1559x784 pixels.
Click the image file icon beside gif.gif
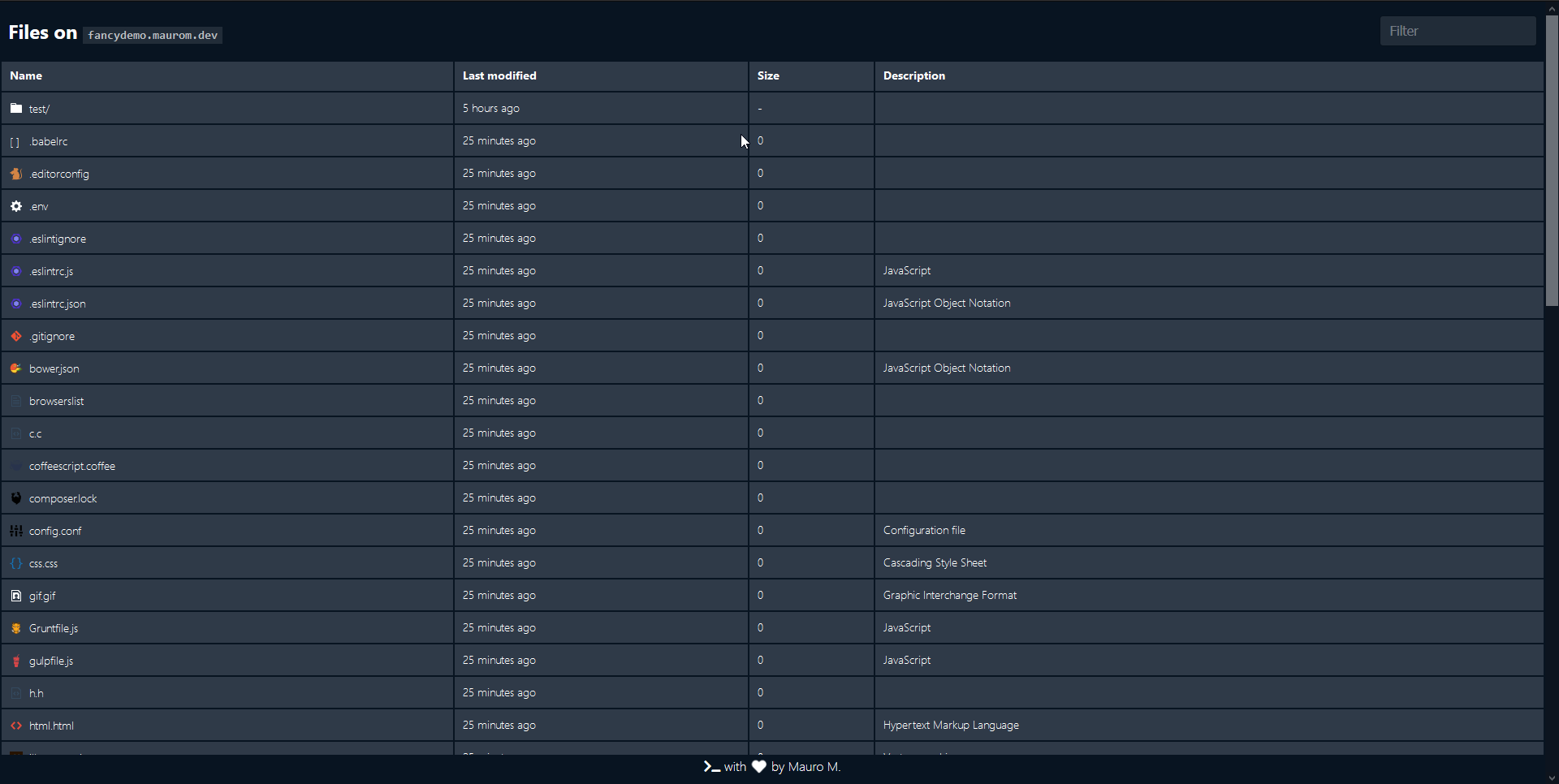tap(16, 596)
